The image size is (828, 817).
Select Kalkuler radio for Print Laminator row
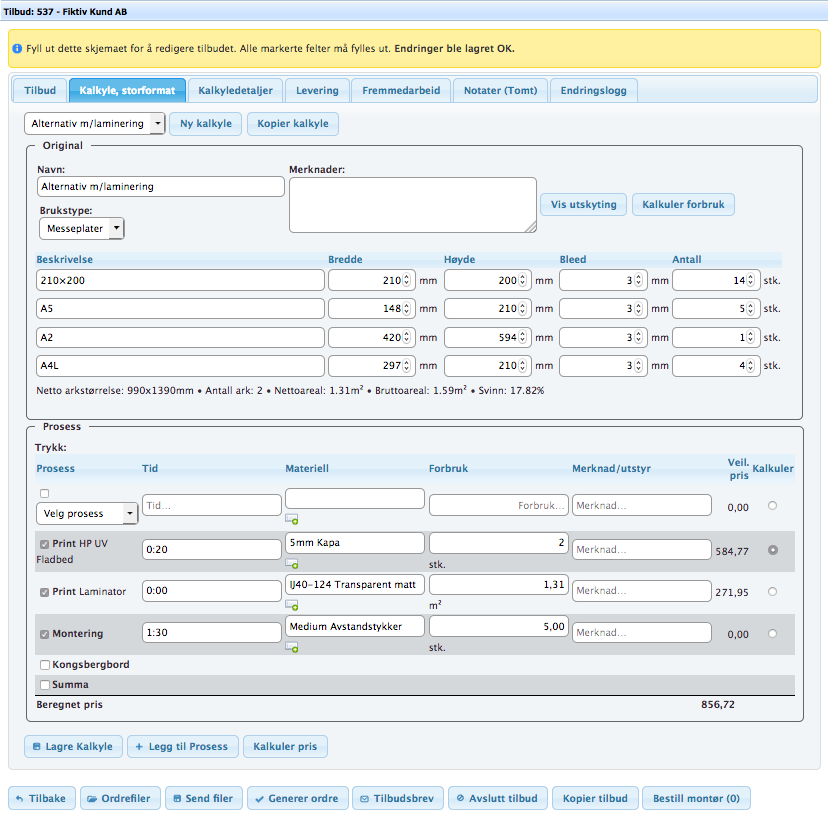(771, 591)
